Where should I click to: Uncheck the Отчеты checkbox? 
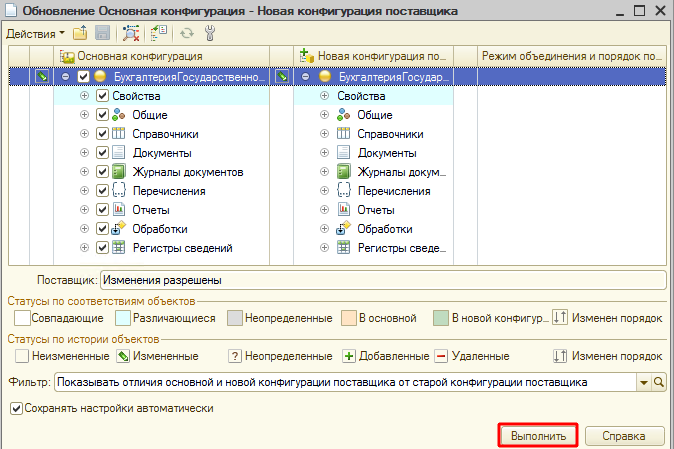tap(102, 209)
